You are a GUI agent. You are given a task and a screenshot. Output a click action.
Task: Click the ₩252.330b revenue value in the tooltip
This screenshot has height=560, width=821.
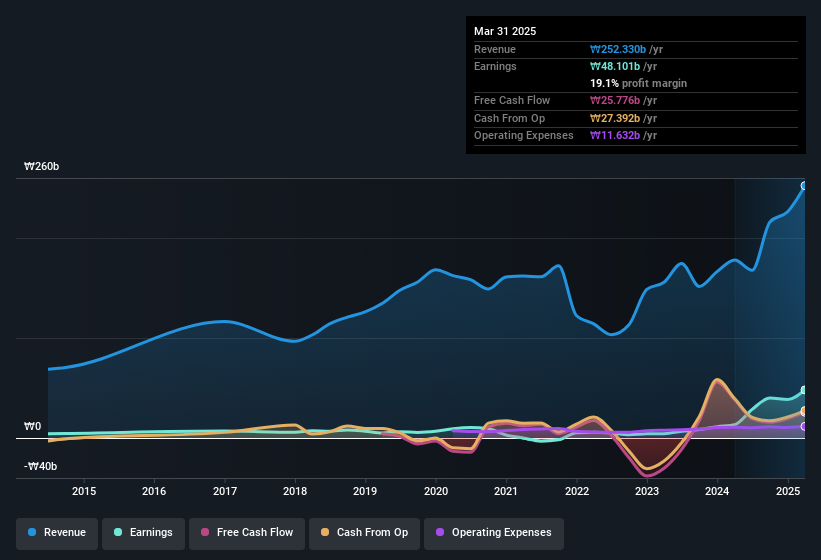click(x=618, y=49)
